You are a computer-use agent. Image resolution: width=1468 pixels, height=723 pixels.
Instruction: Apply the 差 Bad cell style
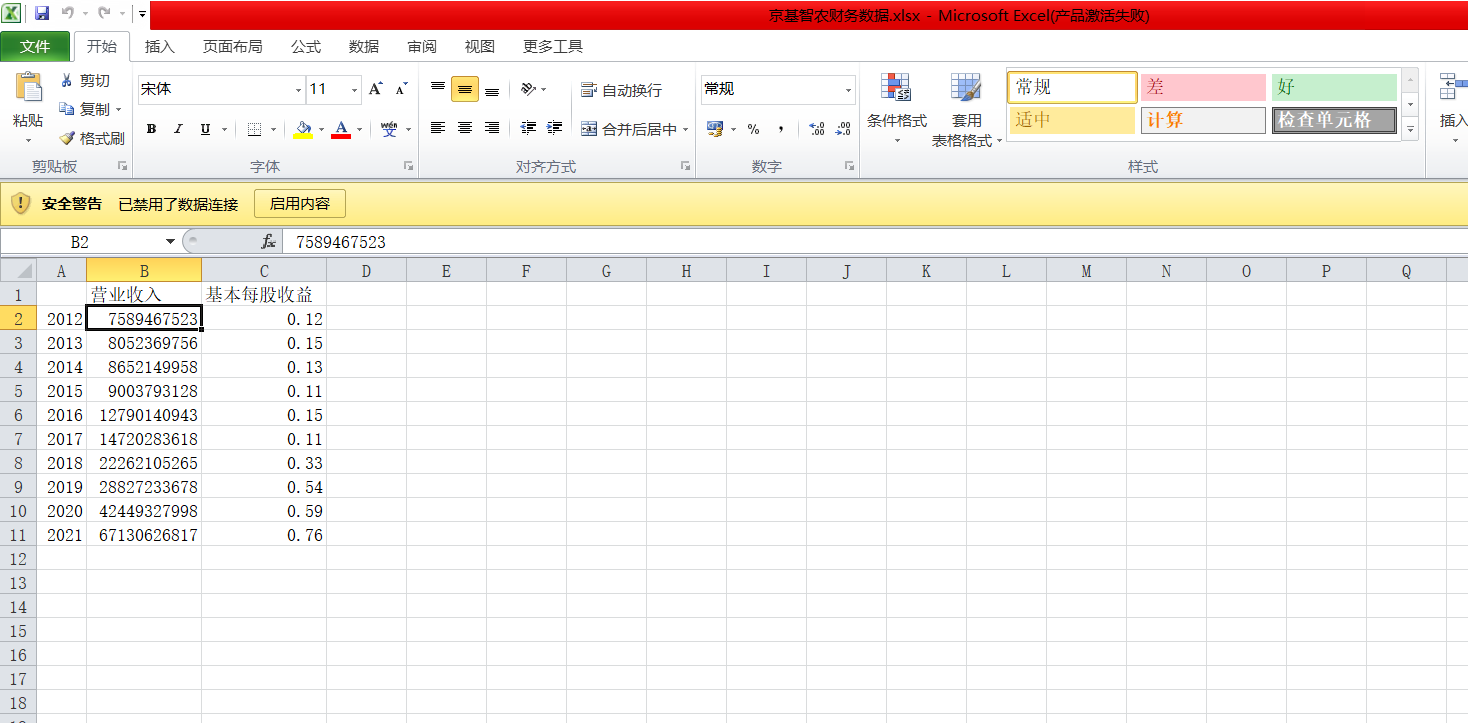click(1203, 88)
